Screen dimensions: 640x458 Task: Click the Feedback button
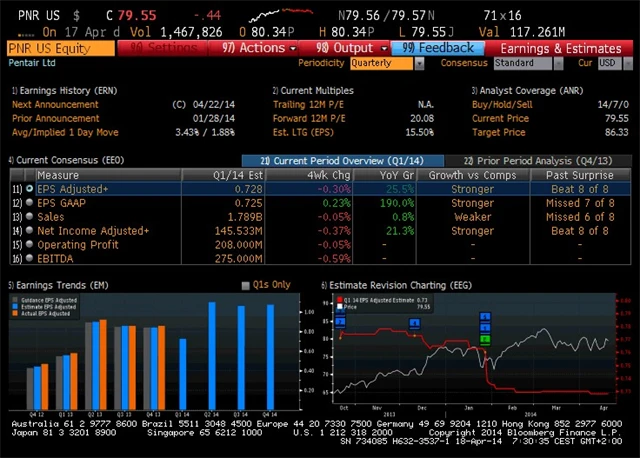point(438,48)
